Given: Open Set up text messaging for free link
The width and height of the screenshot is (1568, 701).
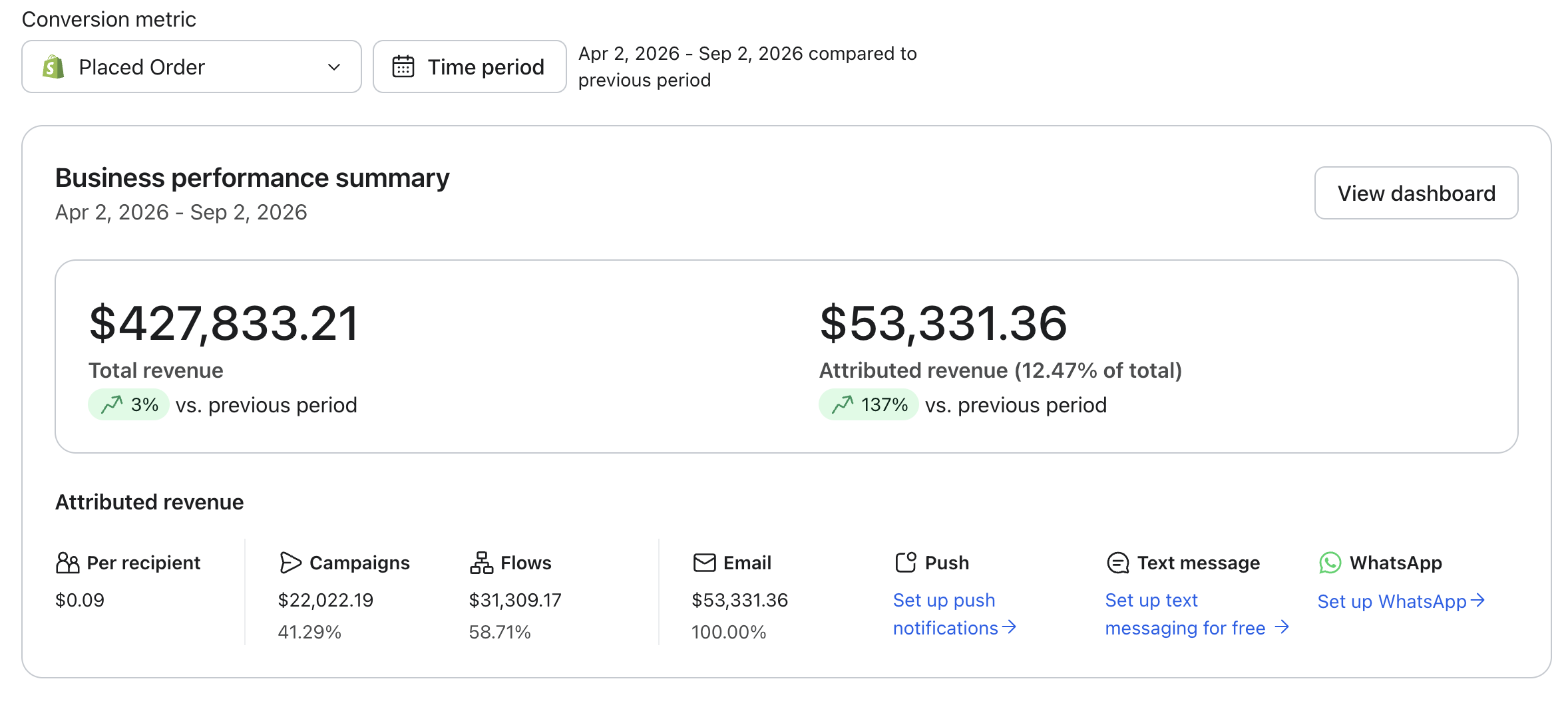Looking at the screenshot, I should click(x=1197, y=614).
